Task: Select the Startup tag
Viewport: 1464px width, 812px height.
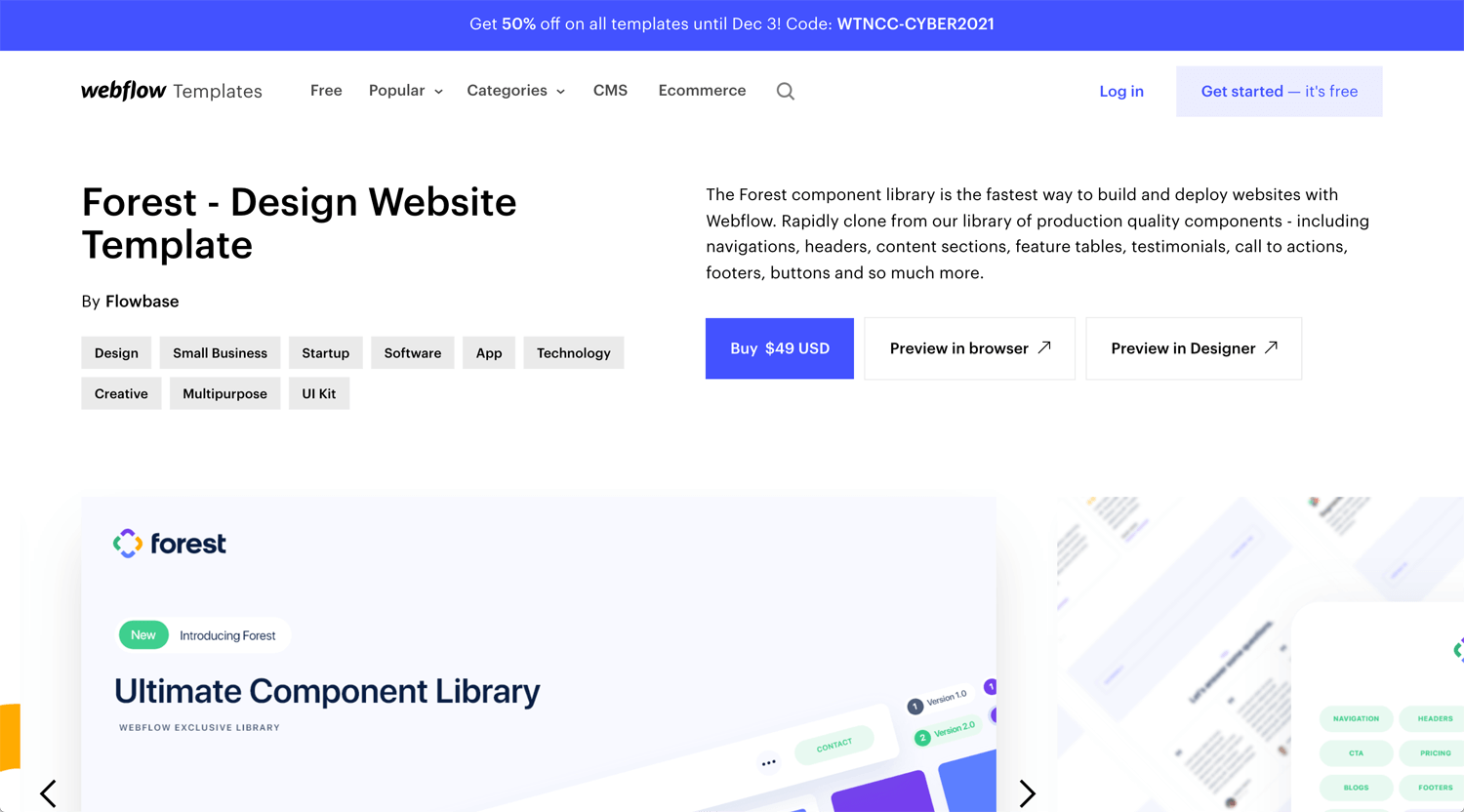Action: pos(326,353)
